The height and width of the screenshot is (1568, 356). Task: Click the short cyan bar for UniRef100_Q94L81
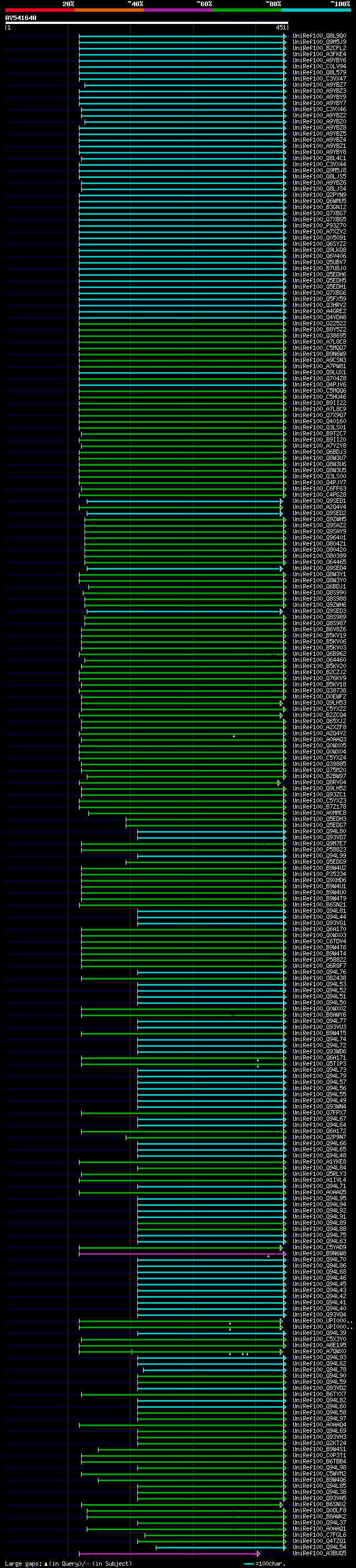coord(211,911)
